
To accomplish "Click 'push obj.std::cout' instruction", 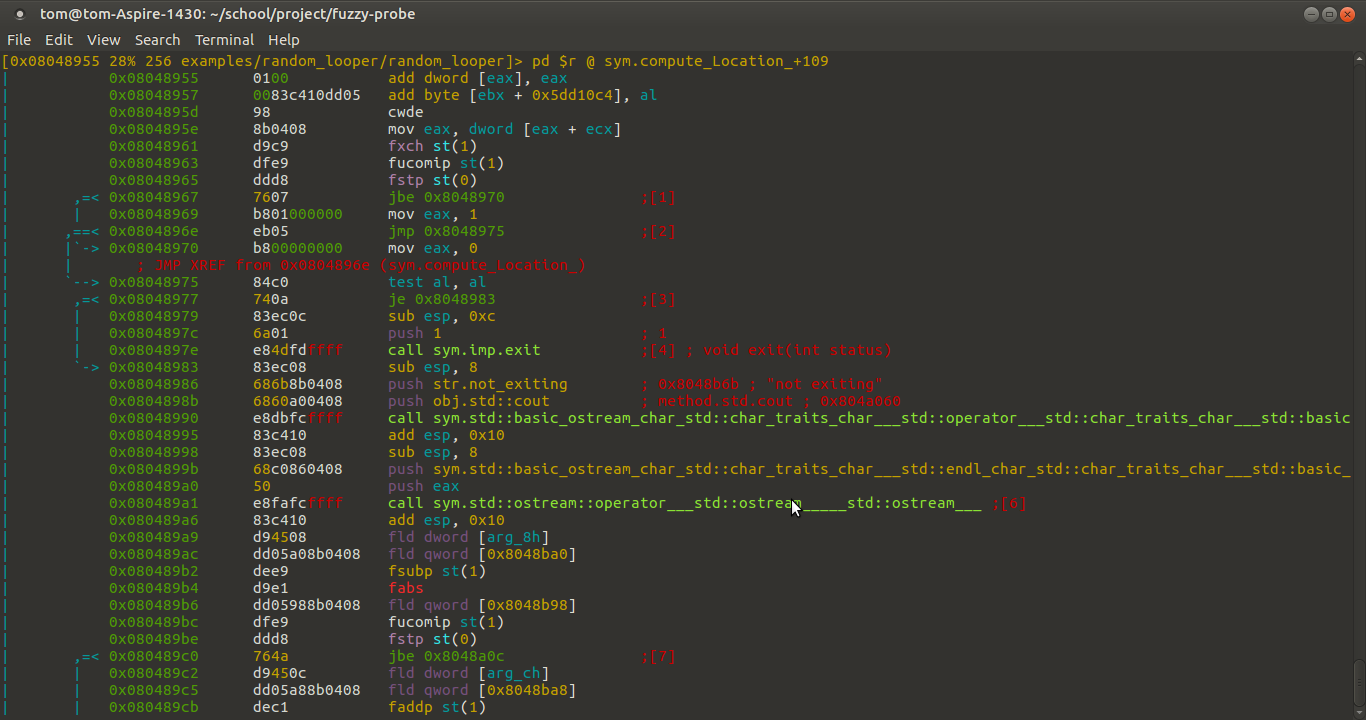I will [469, 401].
